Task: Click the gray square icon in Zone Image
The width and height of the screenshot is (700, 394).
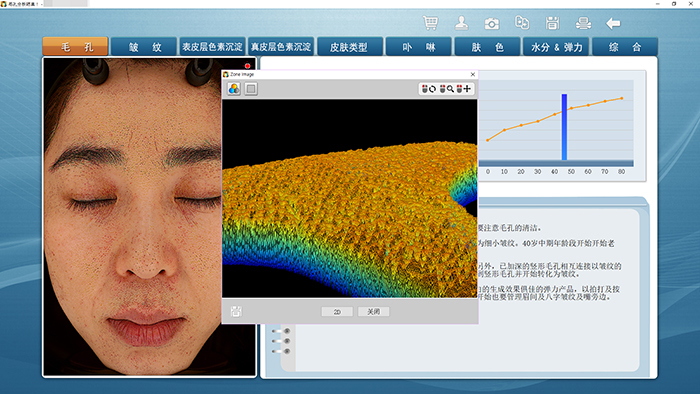Action: click(x=251, y=89)
